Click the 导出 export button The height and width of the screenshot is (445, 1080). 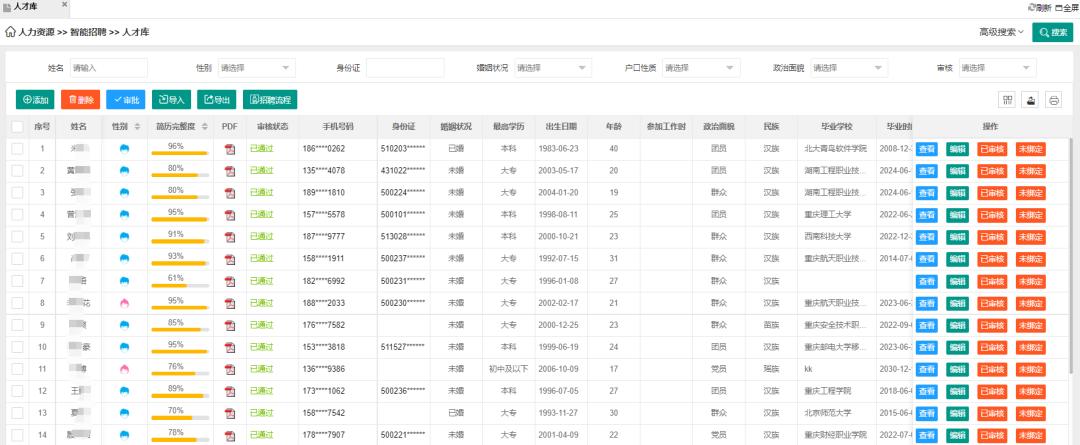click(x=217, y=100)
